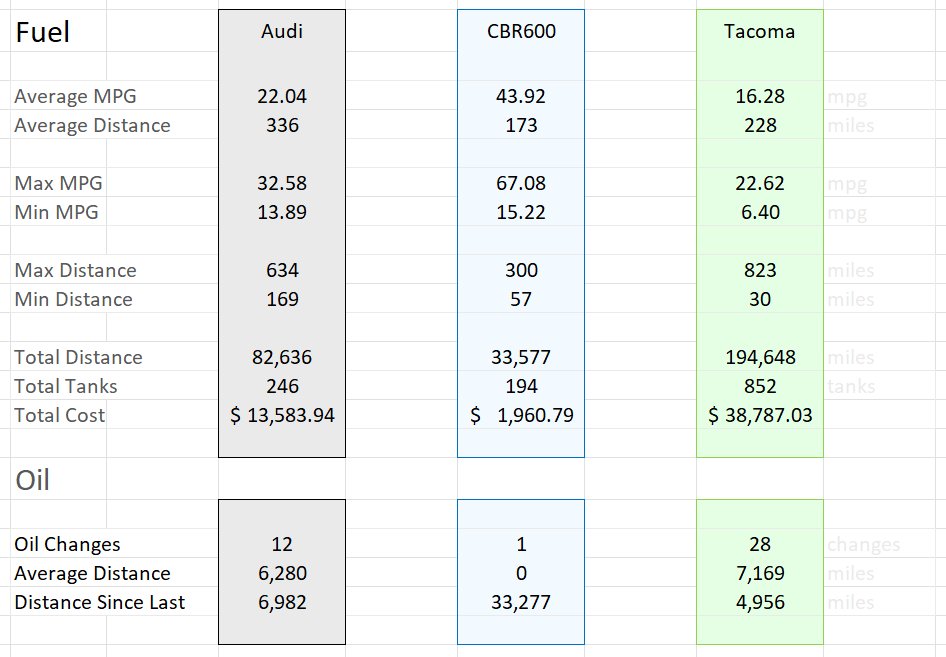
Task: Click 'mpg' unit in Min MPG row
Action: [847, 214]
